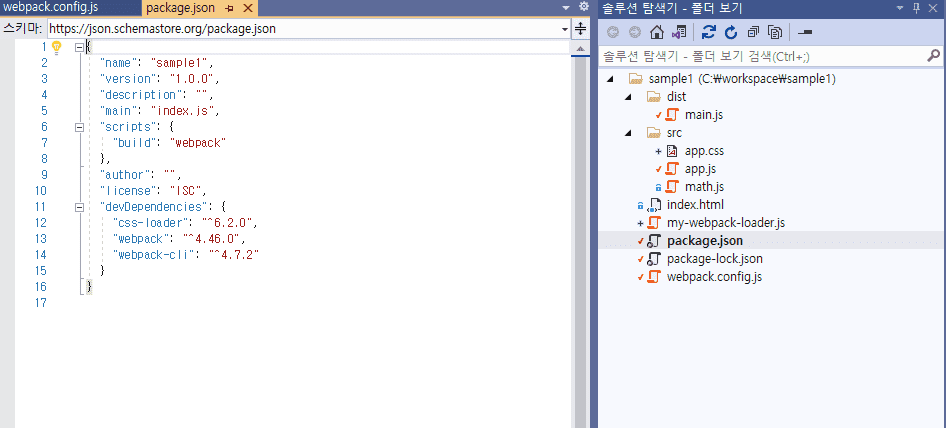Click the "css-loader" key on line 12
The image size is (946, 428).
(151, 223)
